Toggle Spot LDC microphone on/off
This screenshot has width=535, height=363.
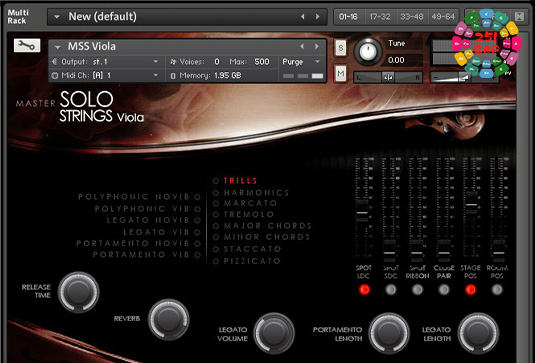(x=364, y=290)
